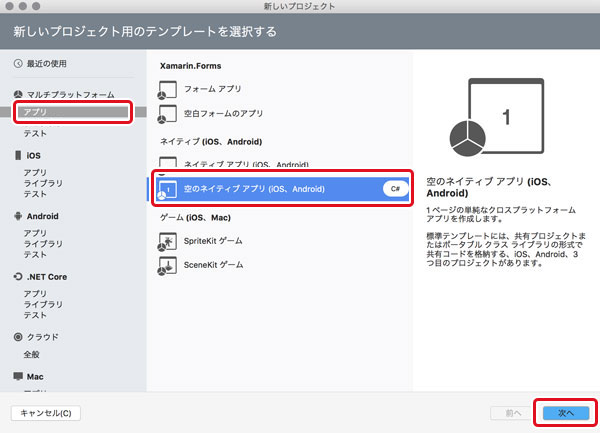Select the iOS category heading
600x433 pixels.
[x=34, y=156]
